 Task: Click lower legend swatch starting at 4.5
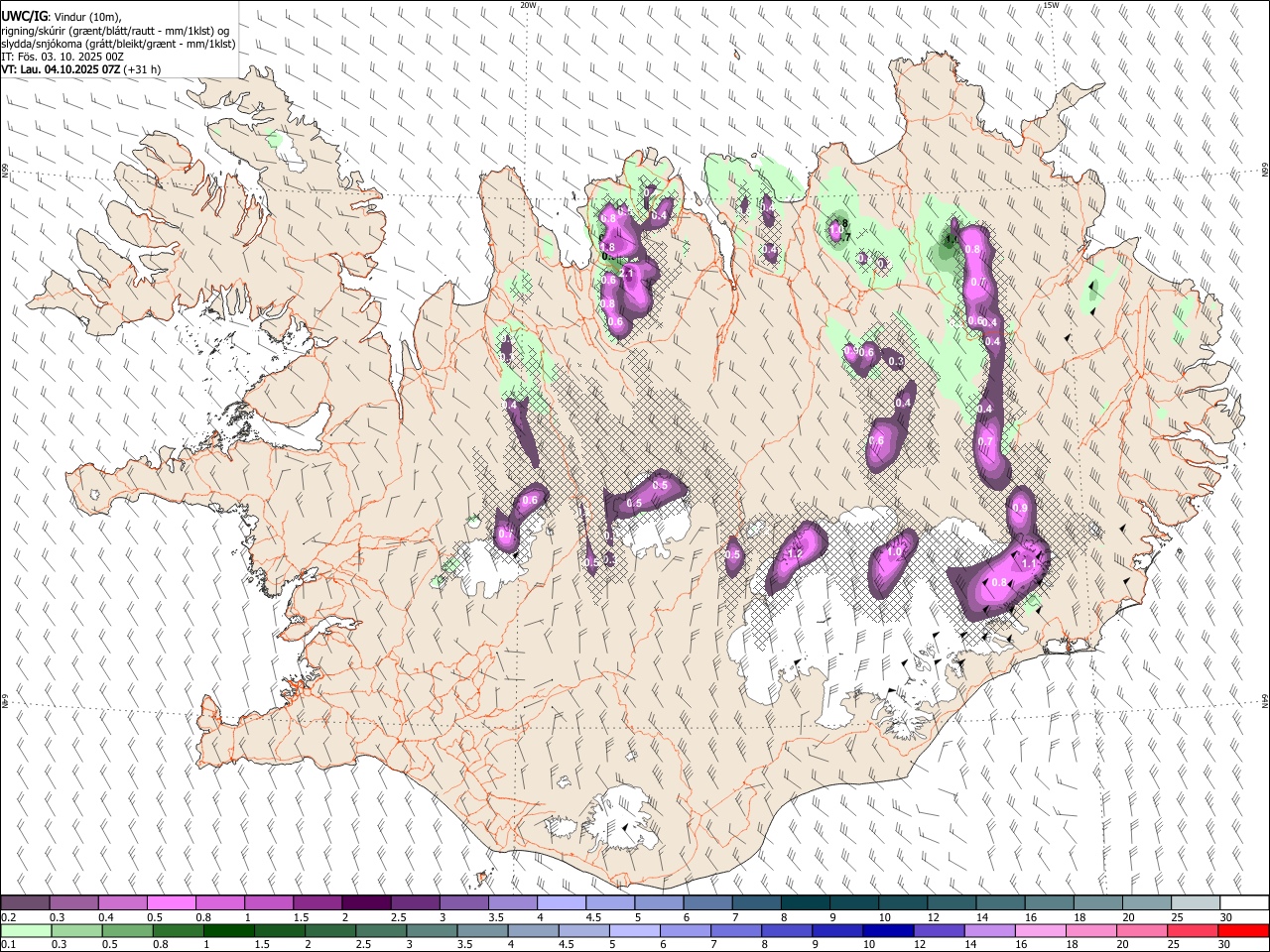click(583, 930)
